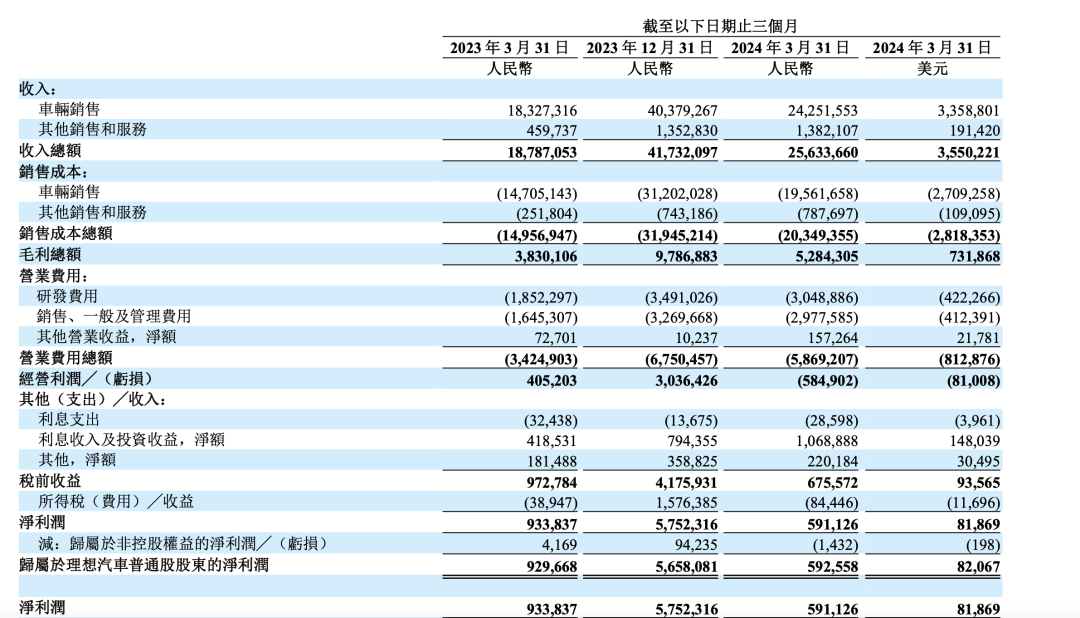The height and width of the screenshot is (618, 1080).
Task: Select gross profit value 9,786,883
Action: [x=687, y=257]
